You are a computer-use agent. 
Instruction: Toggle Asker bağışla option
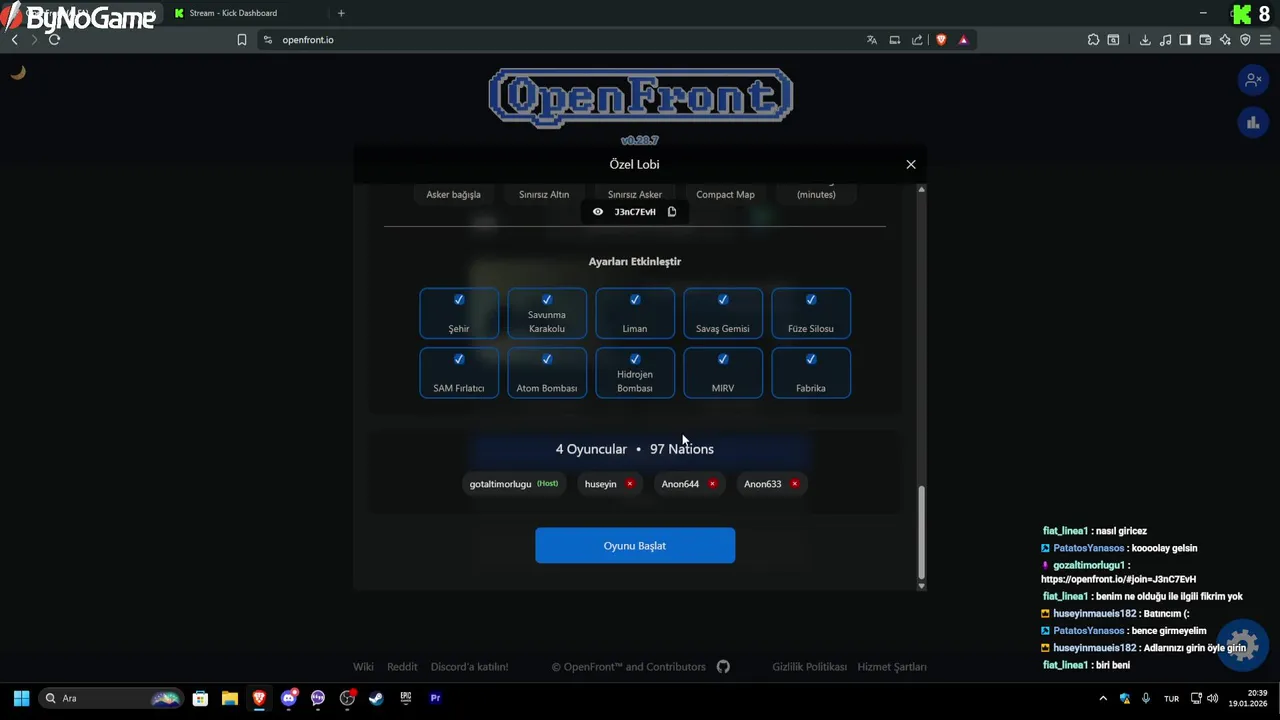point(454,194)
